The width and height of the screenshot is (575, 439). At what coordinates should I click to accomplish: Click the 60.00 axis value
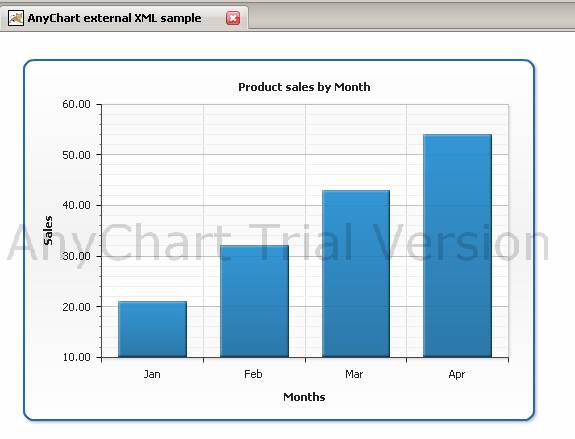click(x=76, y=104)
